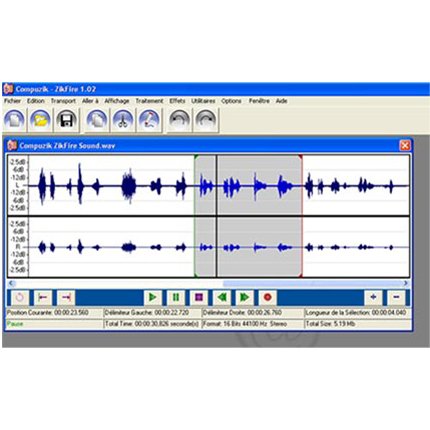
Task: Click the Open folder toolbar icon
Action: tap(40, 120)
